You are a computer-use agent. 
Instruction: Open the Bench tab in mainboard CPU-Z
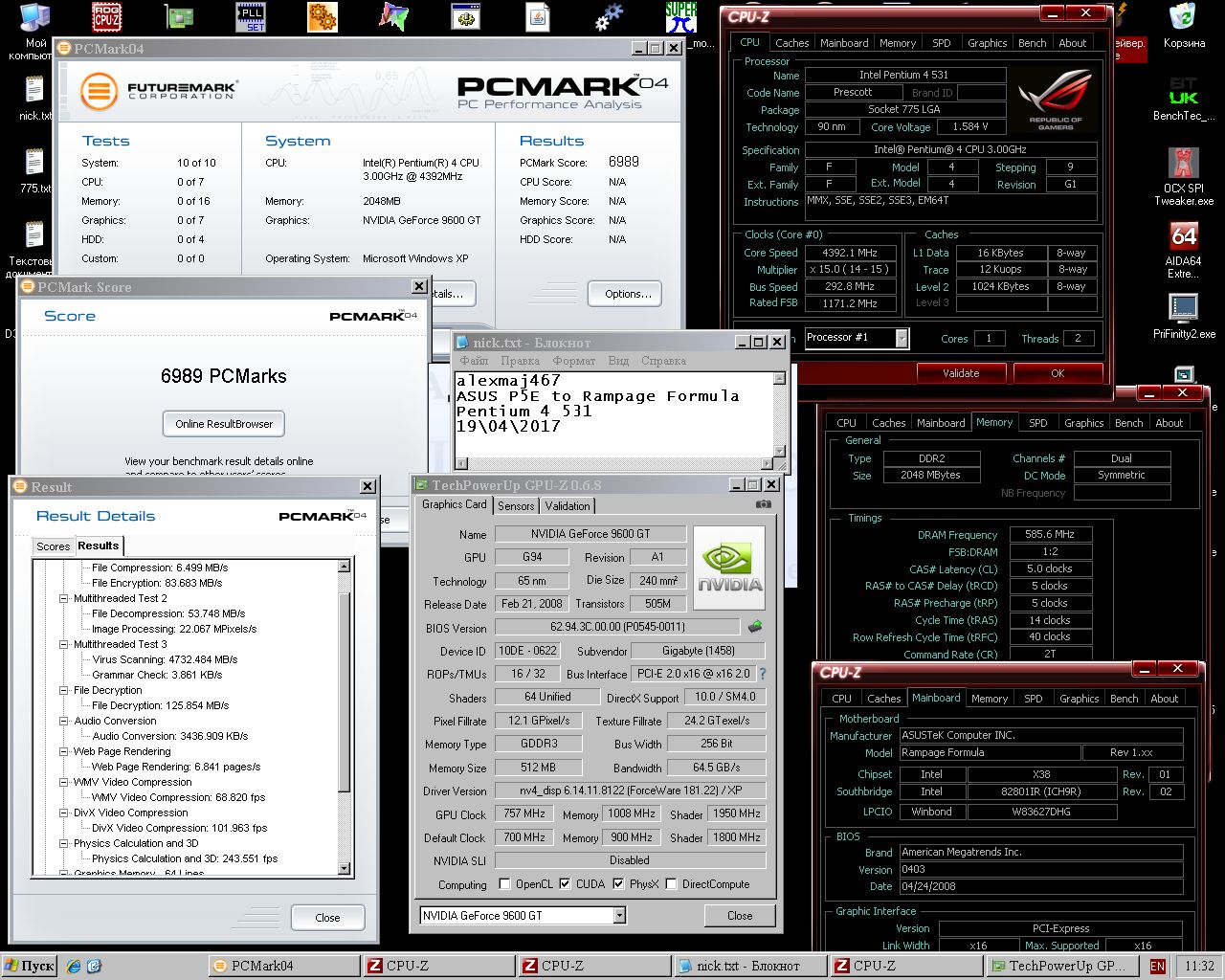click(x=1124, y=699)
